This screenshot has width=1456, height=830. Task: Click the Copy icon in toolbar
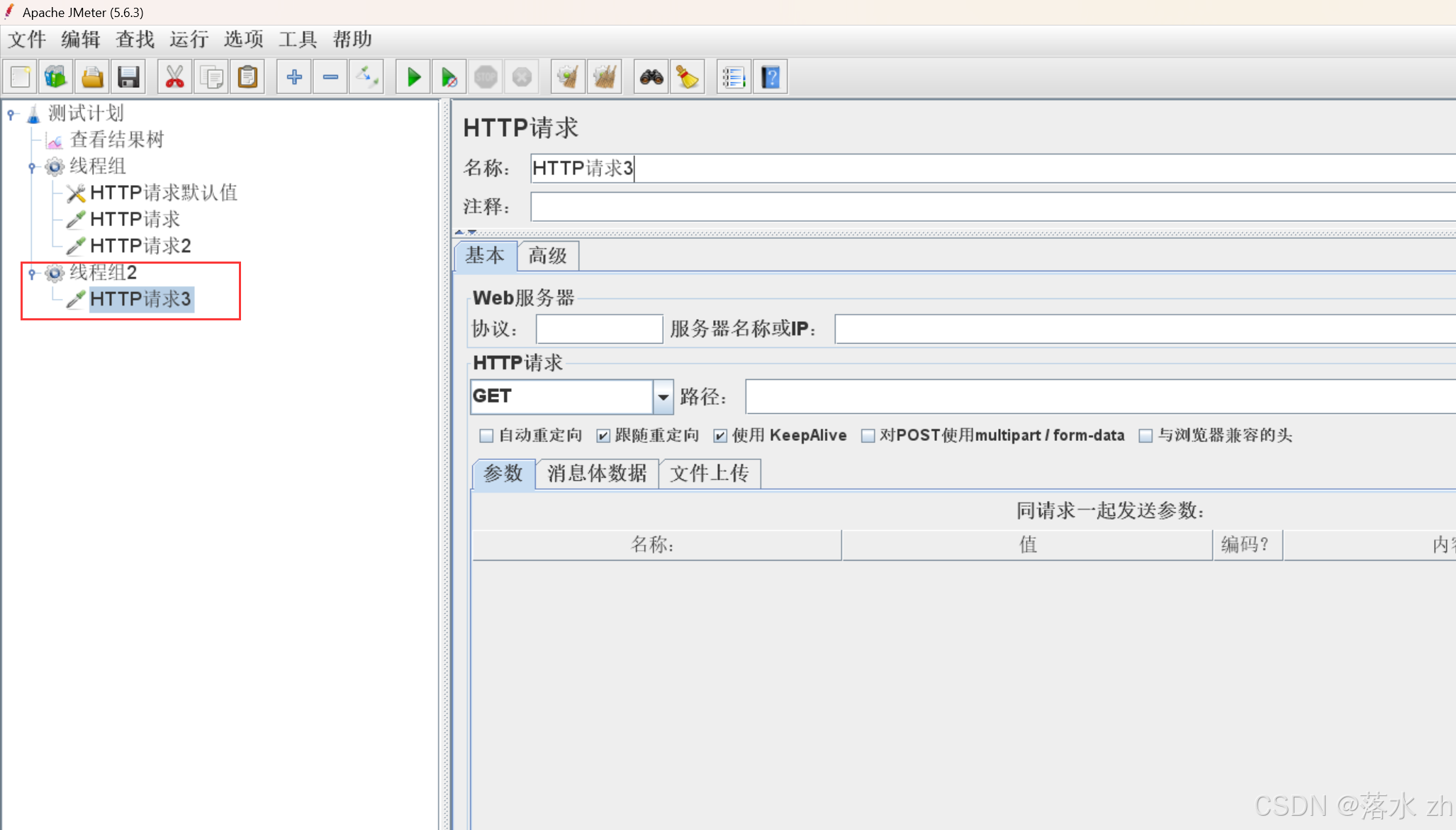click(211, 77)
